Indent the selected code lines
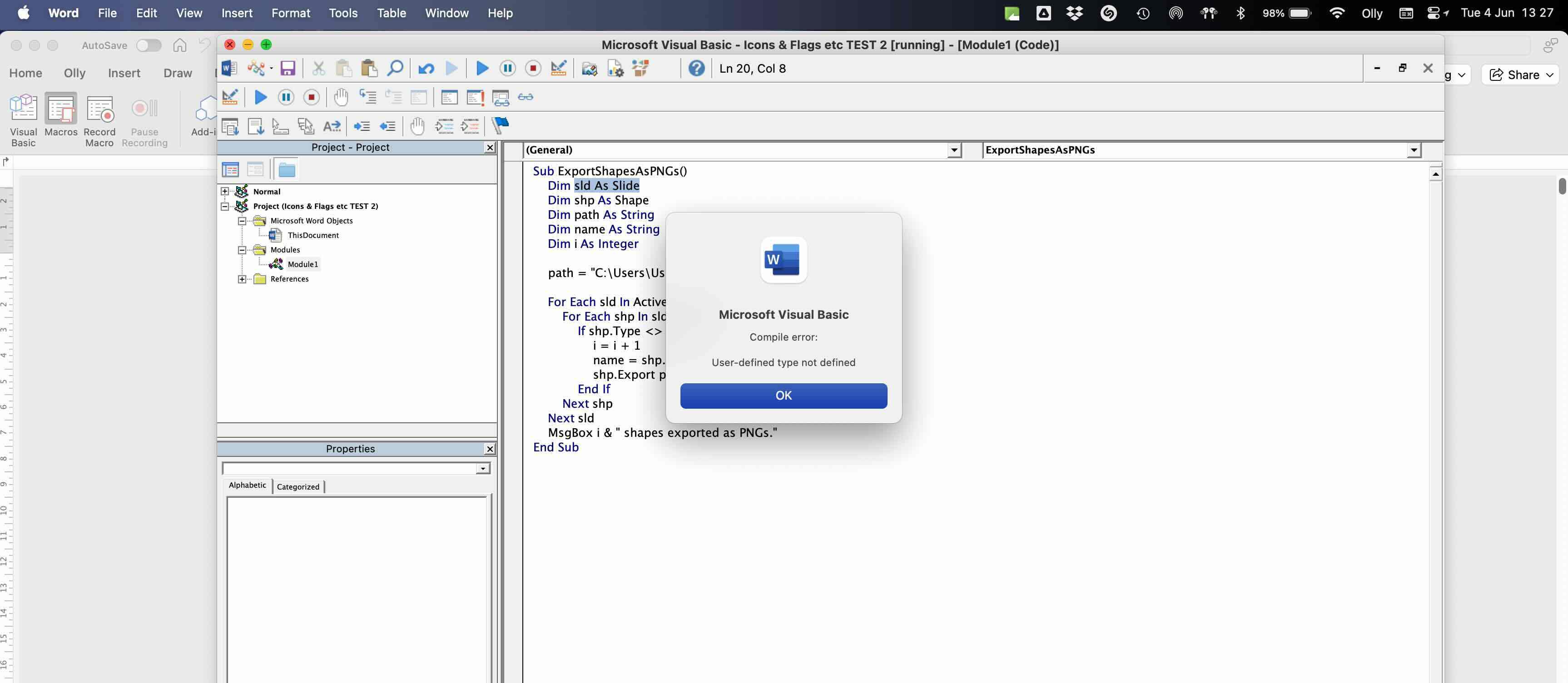 [362, 126]
